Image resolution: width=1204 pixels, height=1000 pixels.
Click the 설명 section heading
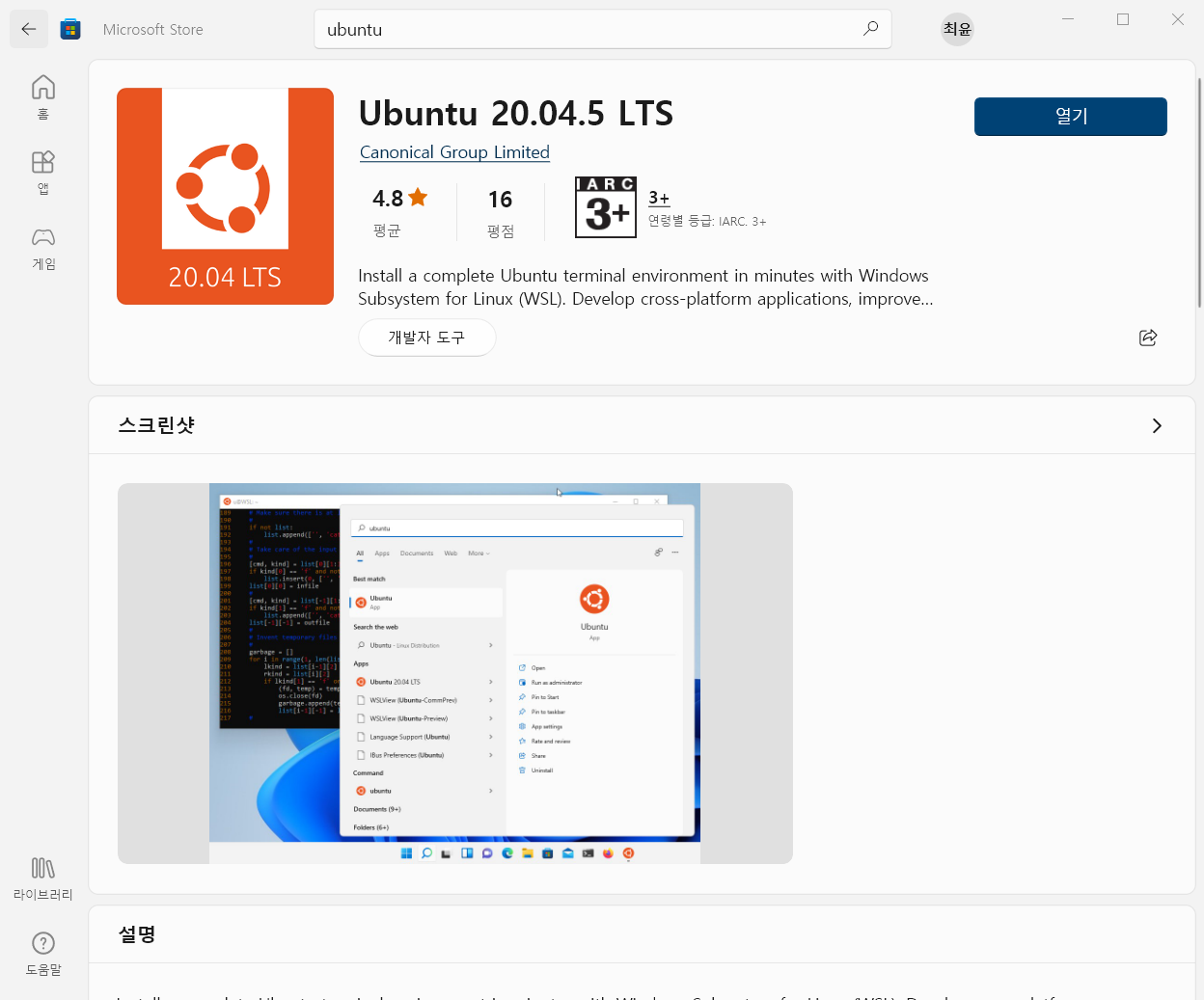(137, 934)
